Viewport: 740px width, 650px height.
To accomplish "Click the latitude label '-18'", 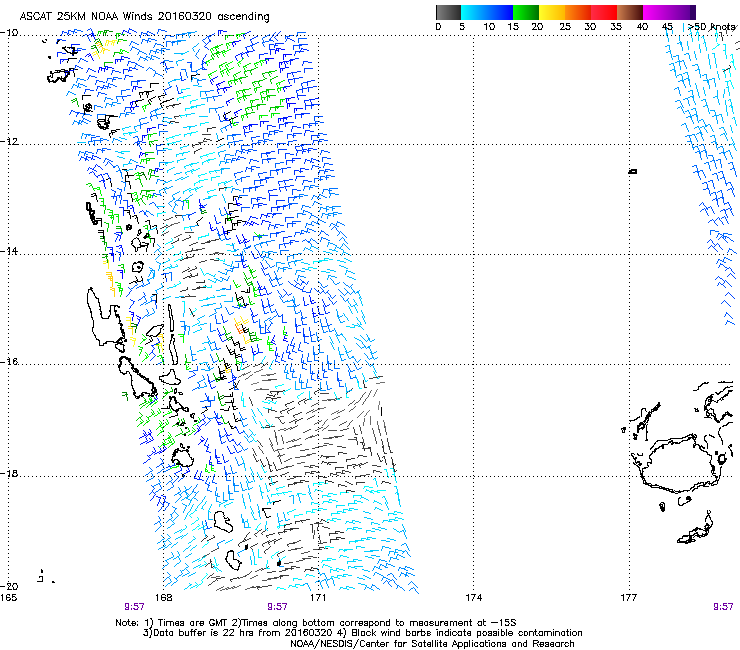I will 9,473.
